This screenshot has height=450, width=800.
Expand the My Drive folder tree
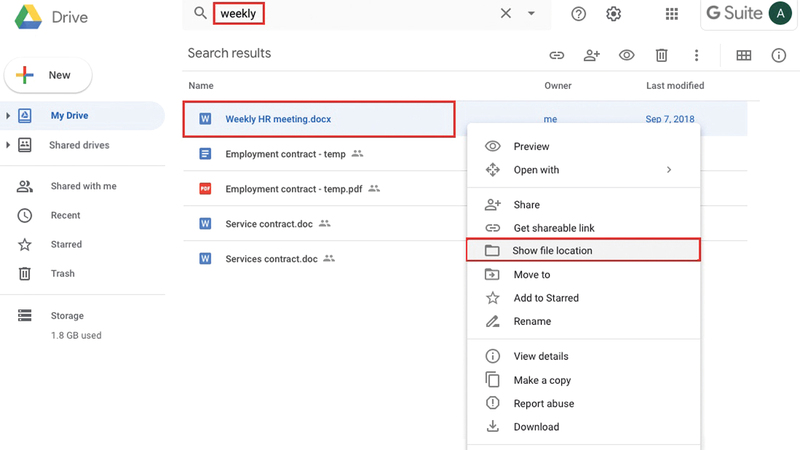coord(9,116)
